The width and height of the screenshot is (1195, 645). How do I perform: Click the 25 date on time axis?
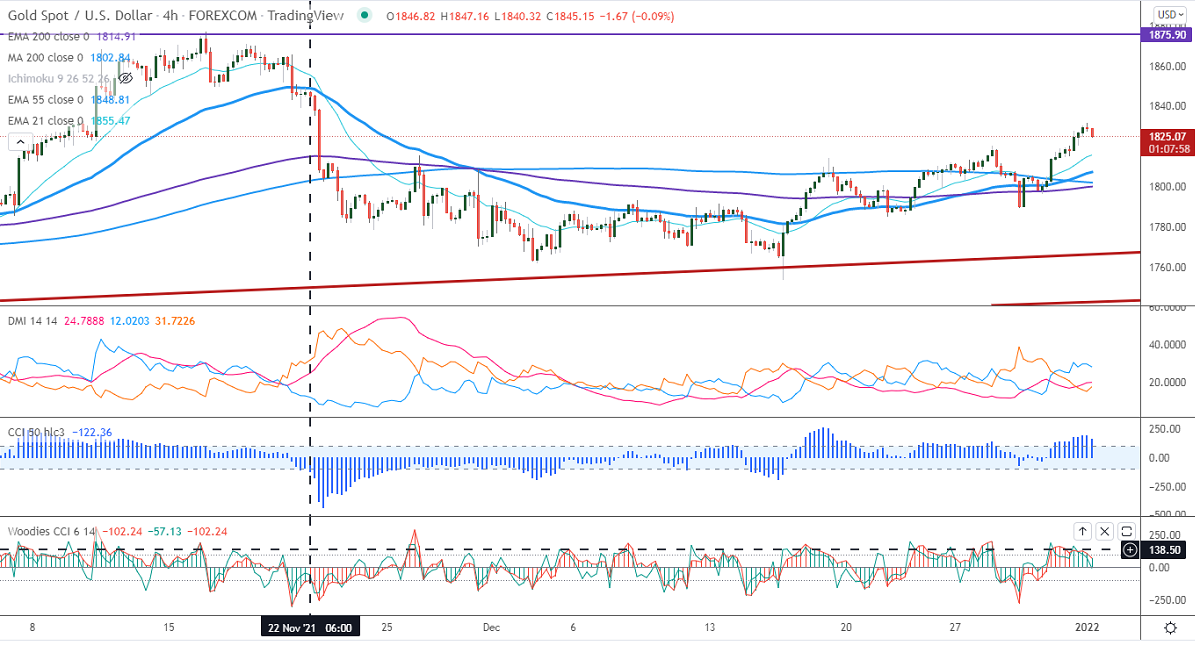pyautogui.click(x=387, y=627)
